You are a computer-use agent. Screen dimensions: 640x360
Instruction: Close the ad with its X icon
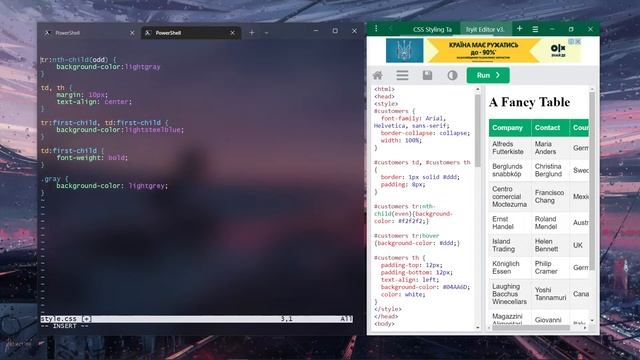point(578,42)
